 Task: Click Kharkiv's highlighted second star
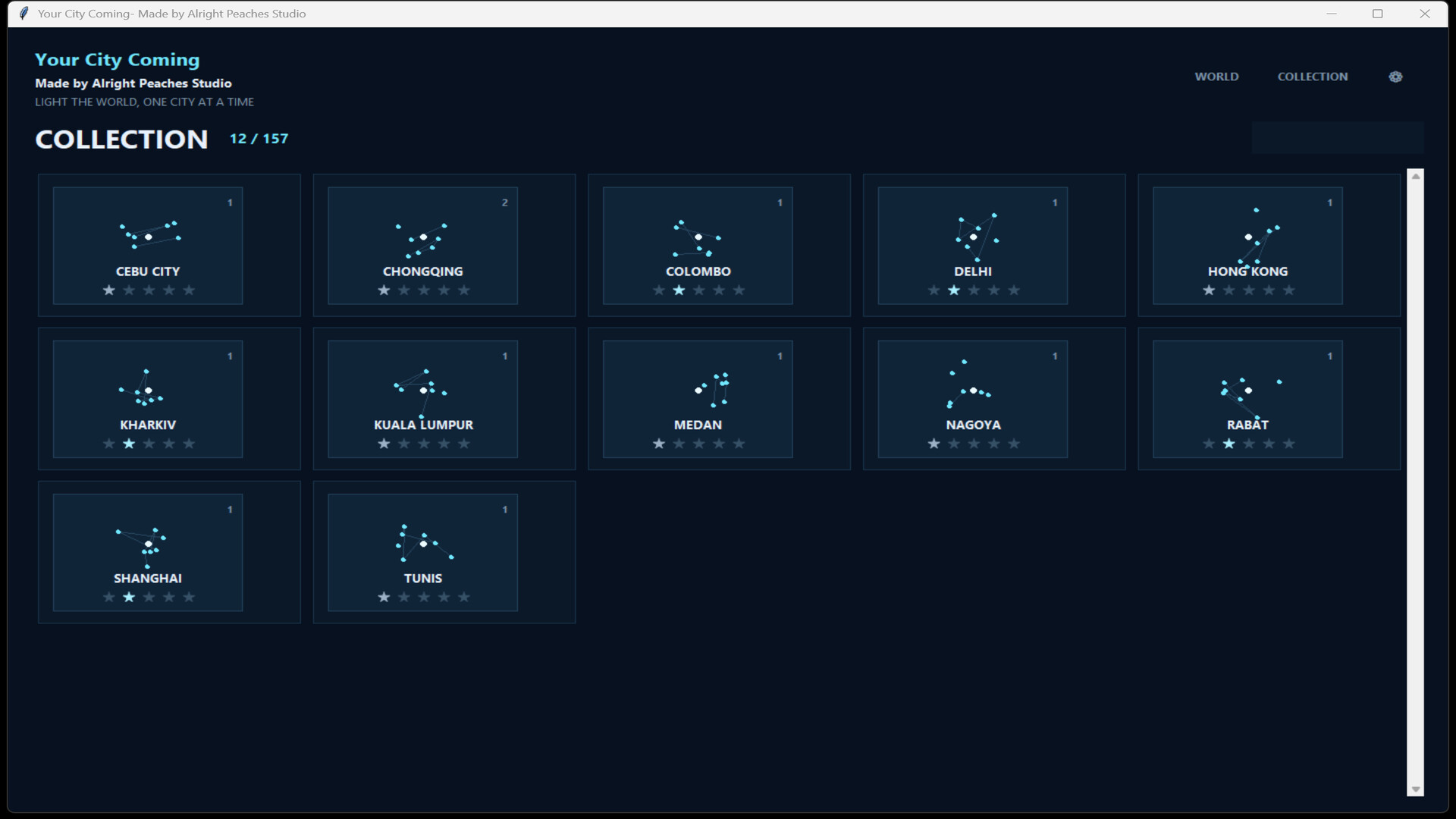tap(129, 444)
